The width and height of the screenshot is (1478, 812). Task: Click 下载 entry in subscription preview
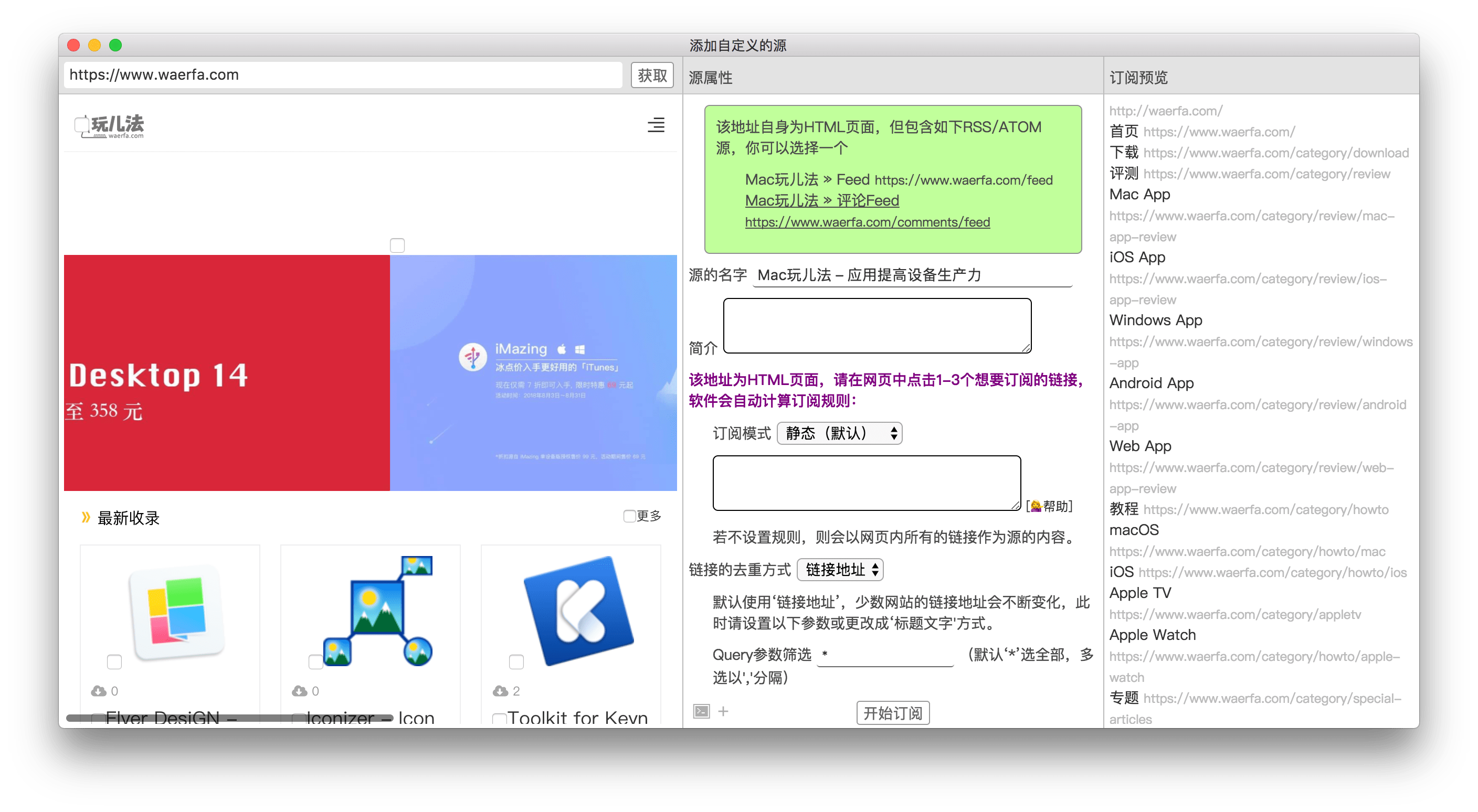pyautogui.click(x=1123, y=153)
